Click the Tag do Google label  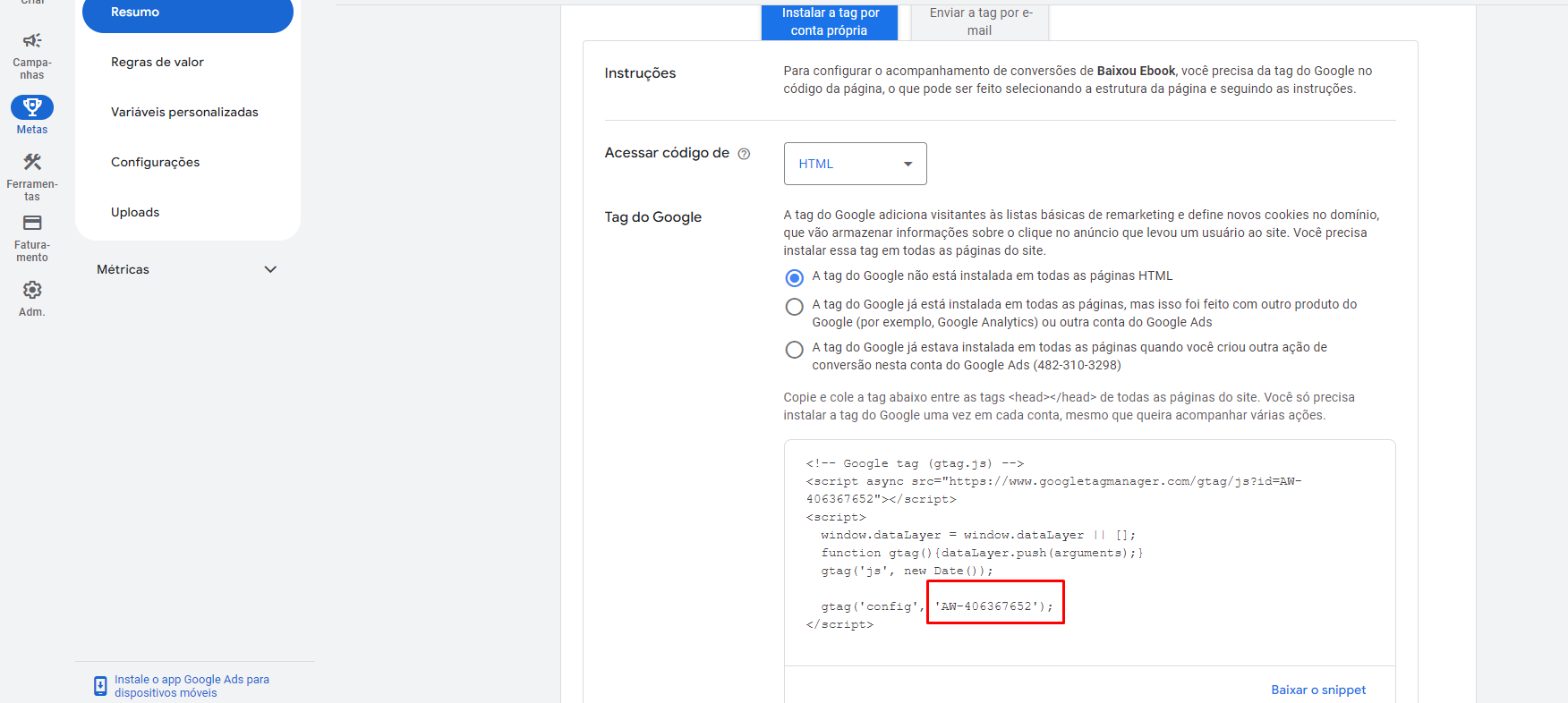pos(652,217)
